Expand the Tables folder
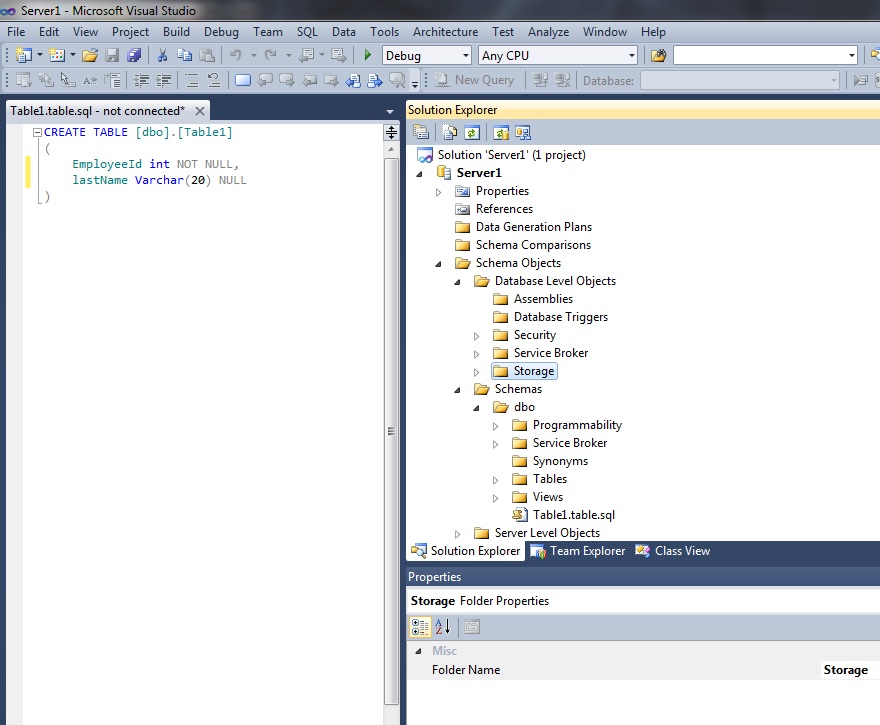Image resolution: width=880 pixels, height=725 pixels. click(496, 480)
